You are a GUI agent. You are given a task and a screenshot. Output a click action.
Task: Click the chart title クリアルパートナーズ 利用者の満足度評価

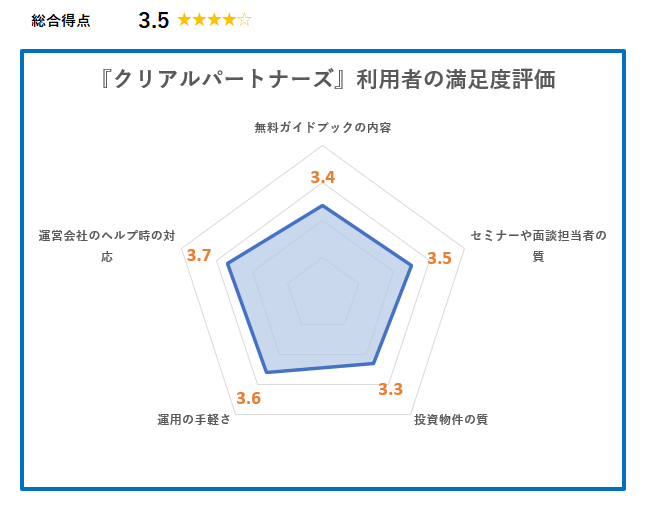click(x=328, y=79)
